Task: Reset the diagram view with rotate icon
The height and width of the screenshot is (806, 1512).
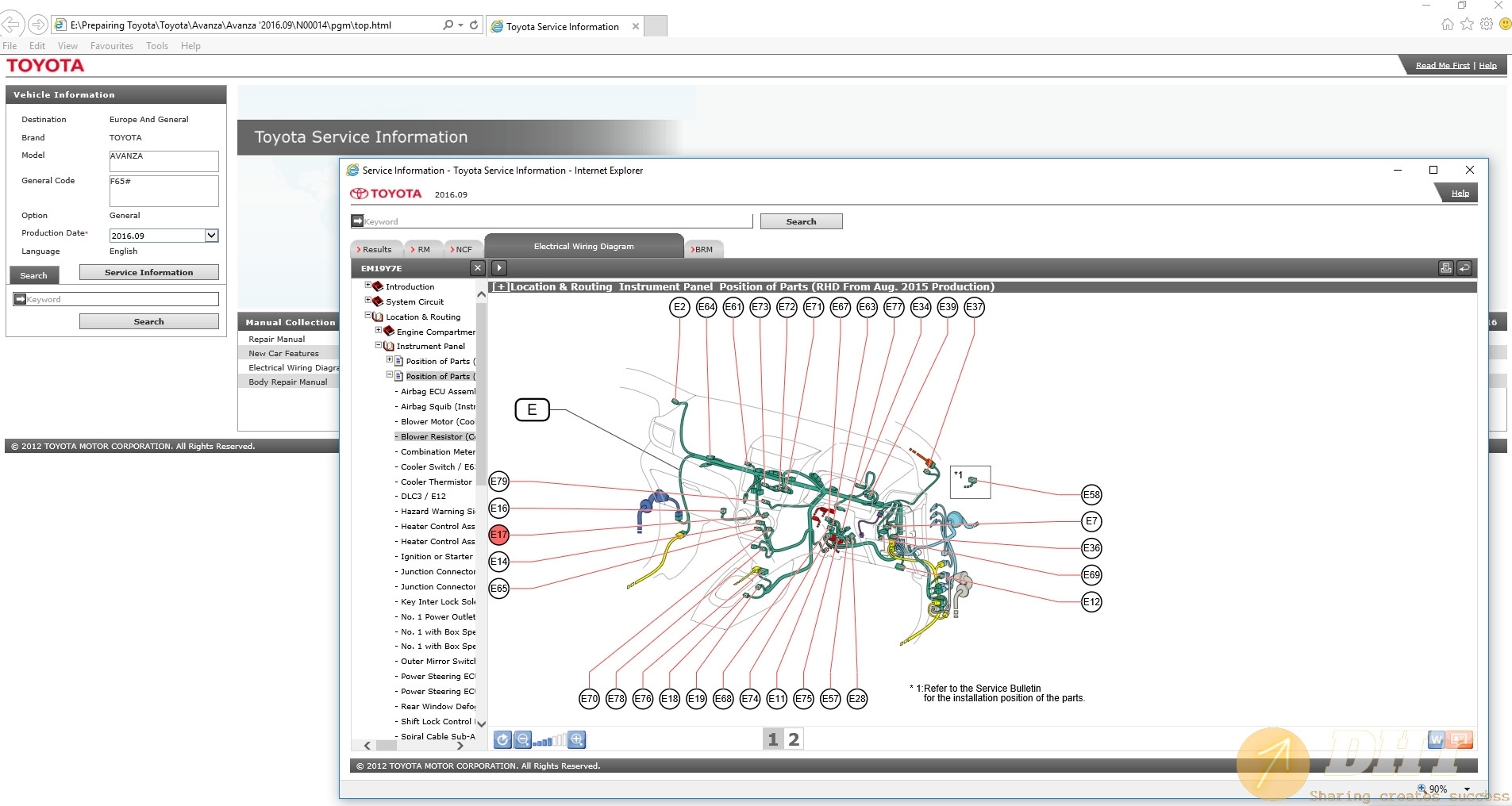Action: (502, 739)
